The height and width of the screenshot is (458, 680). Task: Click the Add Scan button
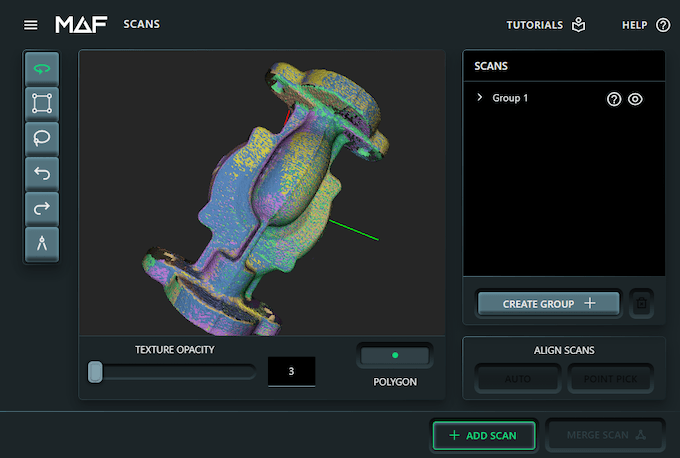(484, 435)
